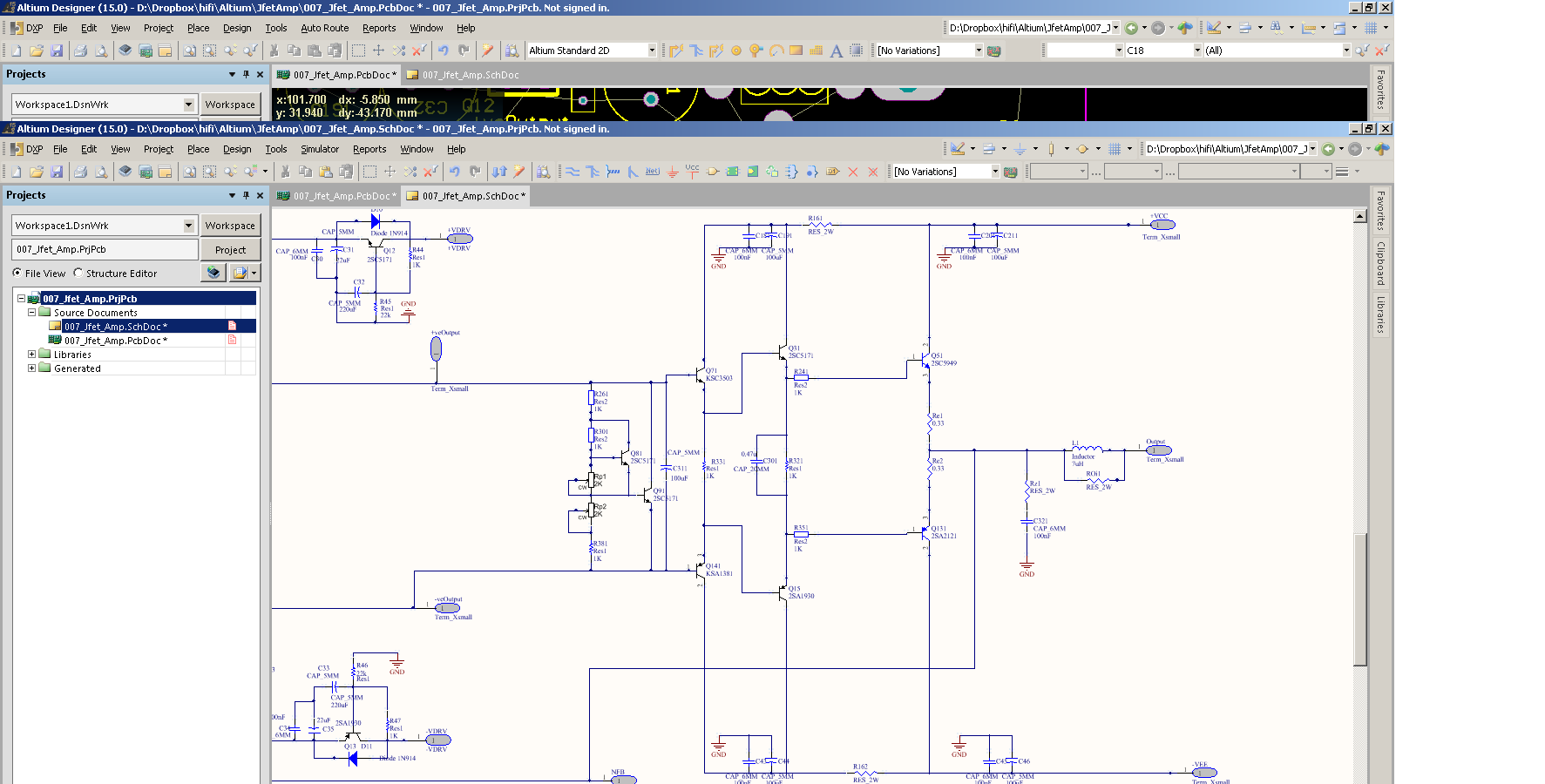1545x784 pixels.
Task: Place a VCC power port
Action: 693,171
